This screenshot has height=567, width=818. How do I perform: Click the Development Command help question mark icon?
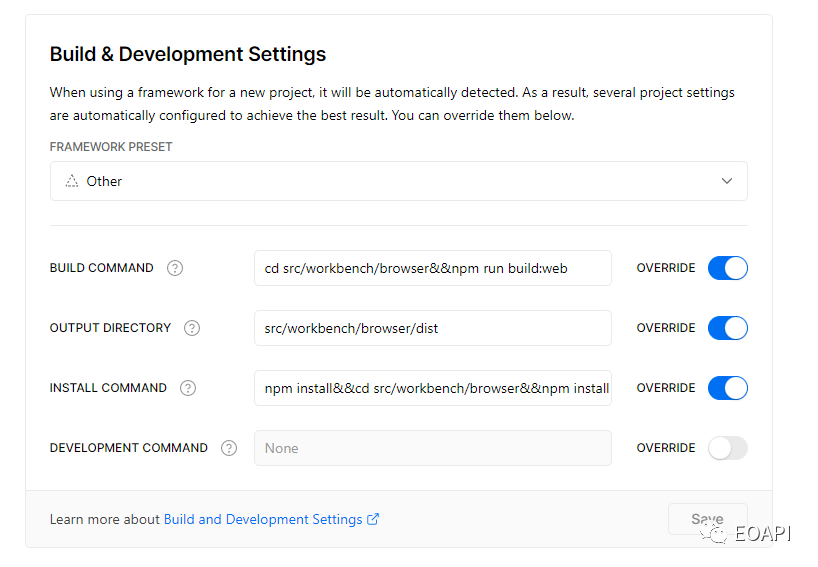click(x=229, y=448)
